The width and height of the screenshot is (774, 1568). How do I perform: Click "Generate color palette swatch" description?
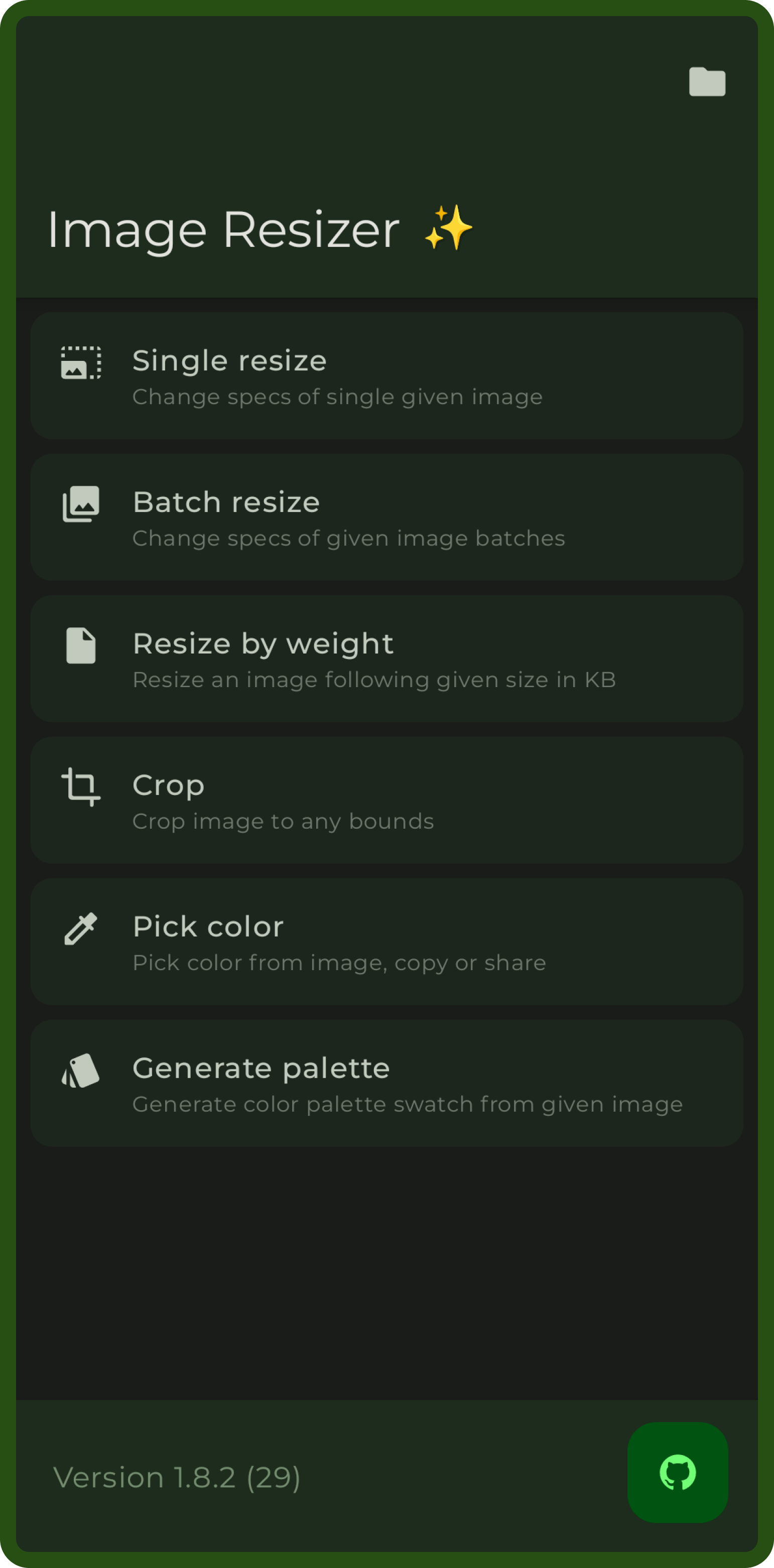pos(407,1104)
